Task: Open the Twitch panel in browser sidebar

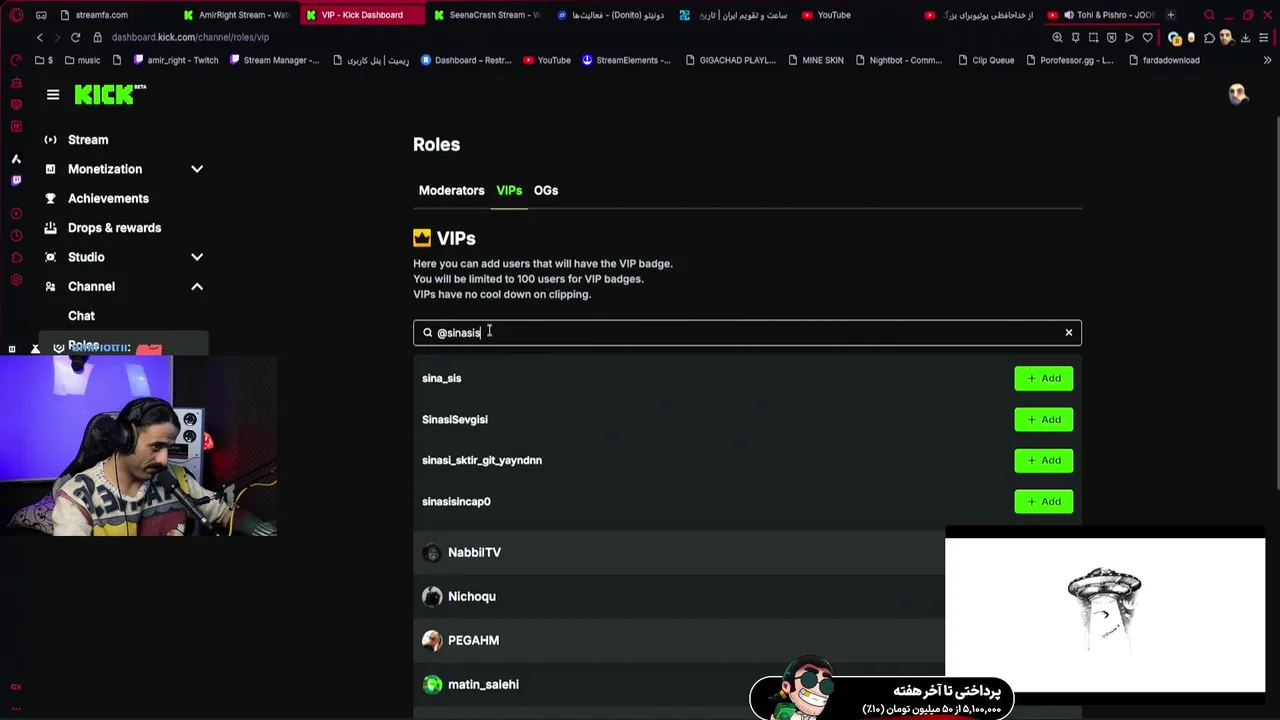Action: click(x=16, y=181)
